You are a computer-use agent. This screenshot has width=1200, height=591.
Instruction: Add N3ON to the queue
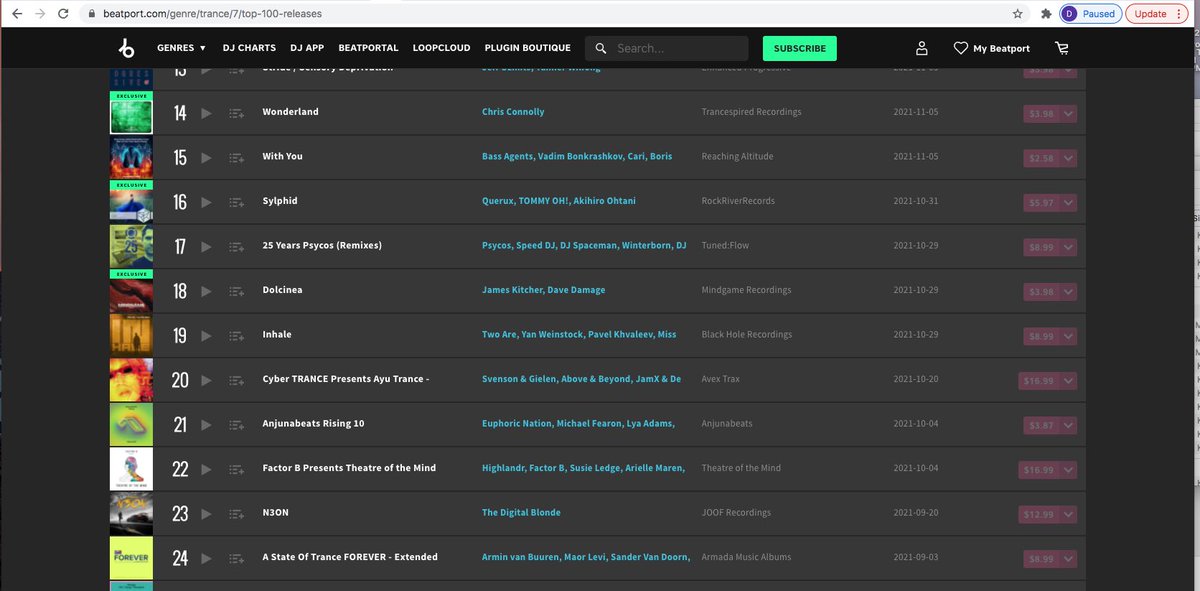pos(236,513)
